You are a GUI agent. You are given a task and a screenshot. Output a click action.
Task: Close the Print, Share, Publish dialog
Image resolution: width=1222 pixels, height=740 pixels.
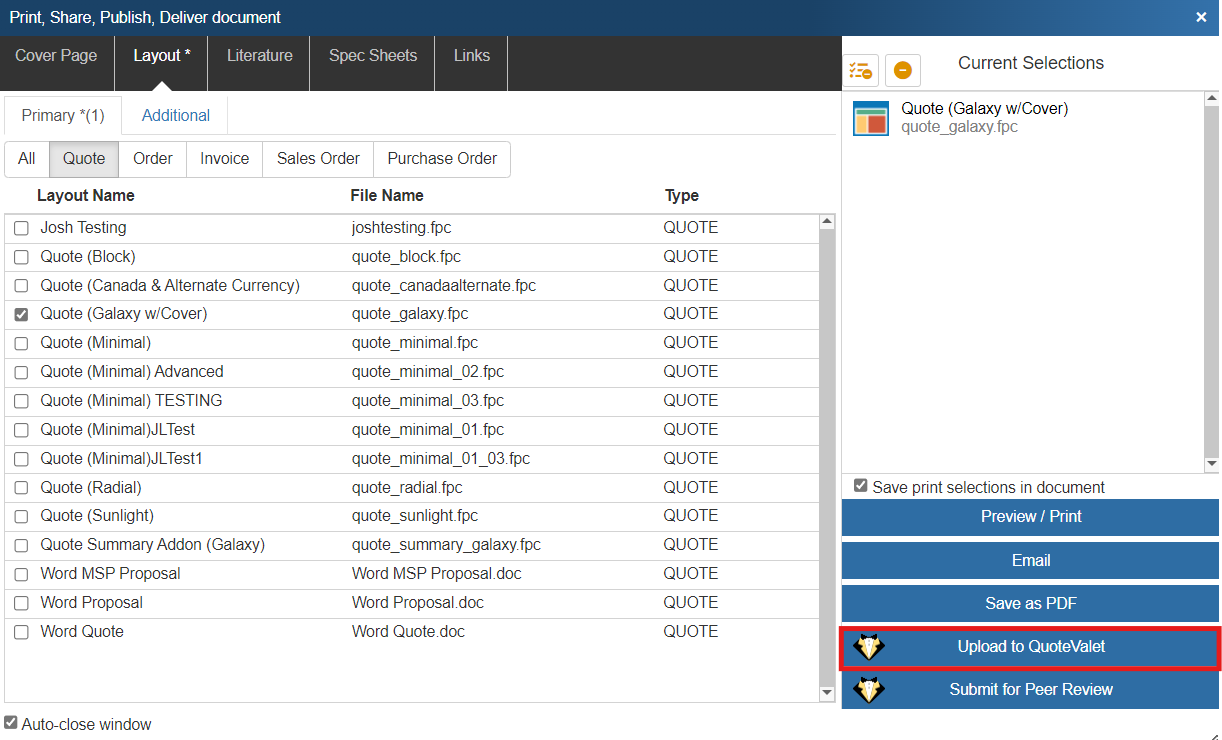coord(1201,17)
